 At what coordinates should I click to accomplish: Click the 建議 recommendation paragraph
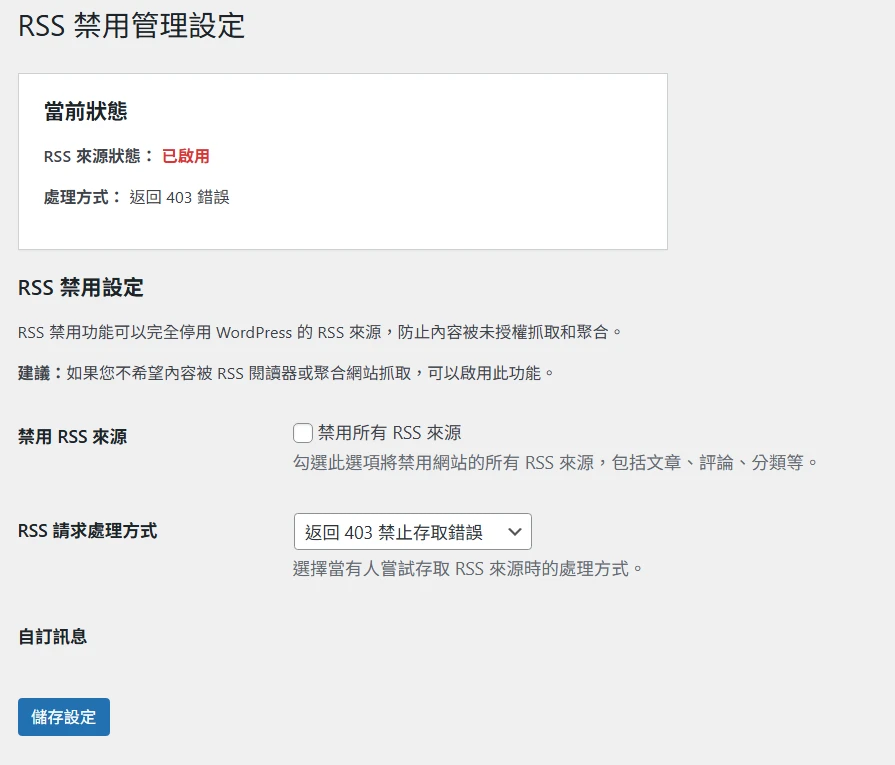pos(286,373)
